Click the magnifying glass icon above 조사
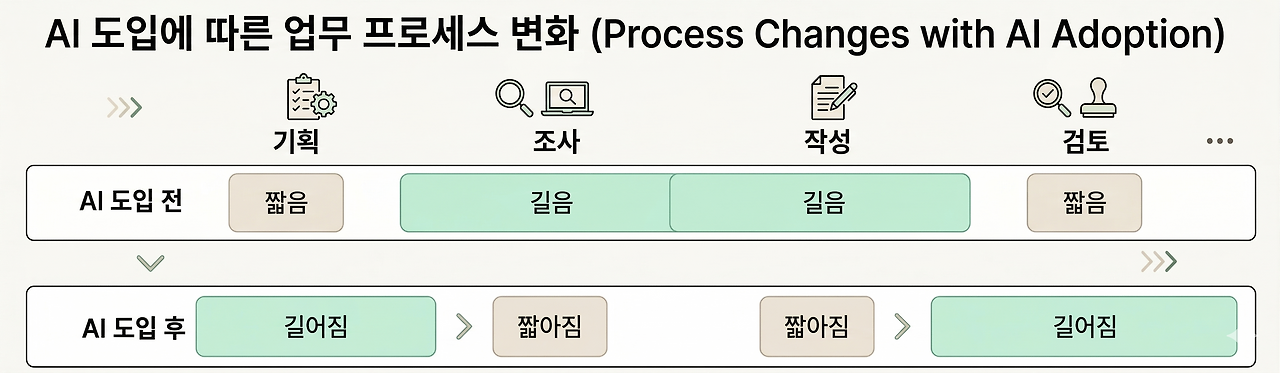The height and width of the screenshot is (373, 1280). [515, 97]
